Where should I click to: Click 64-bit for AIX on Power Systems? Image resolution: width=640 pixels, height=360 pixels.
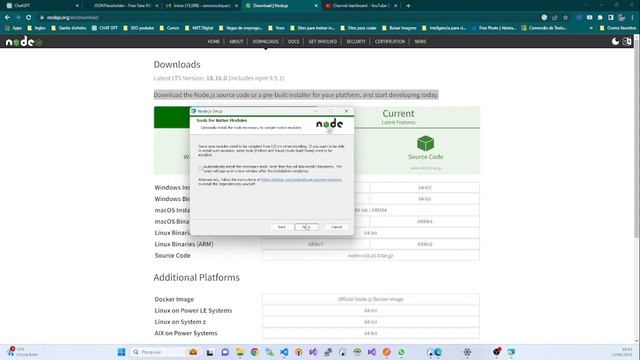tap(371, 333)
